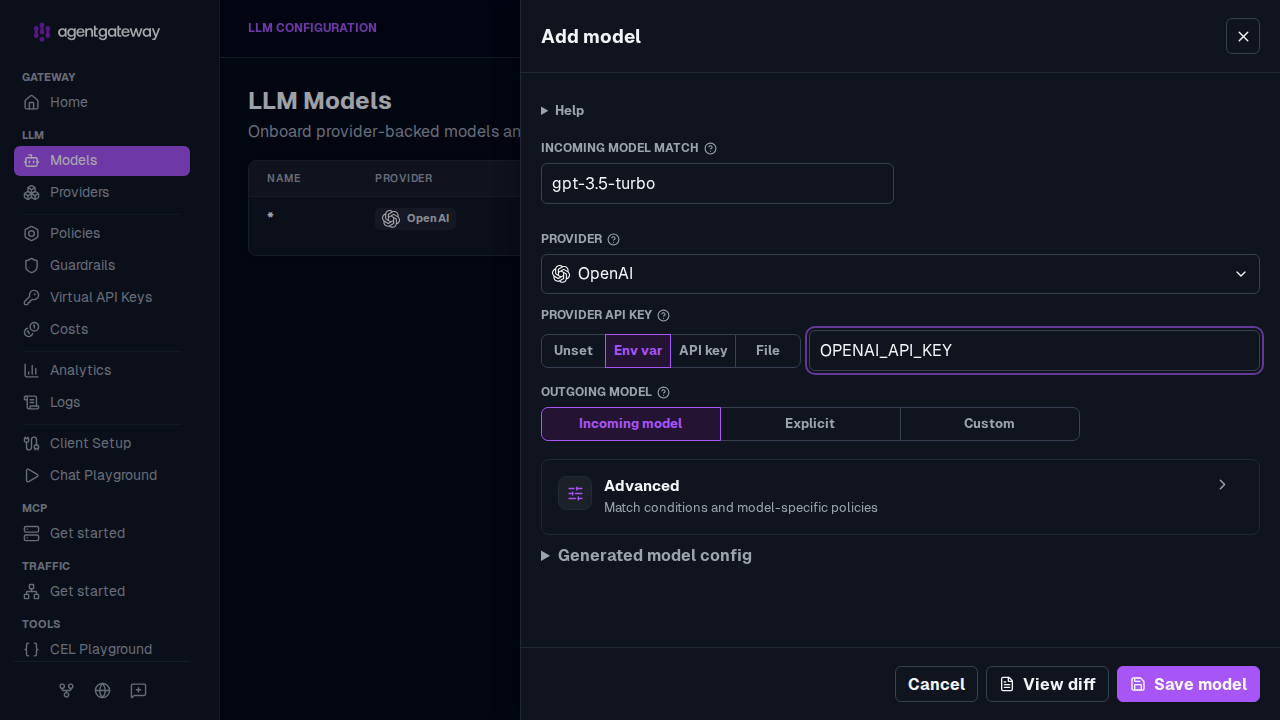Click help icon beside Incoming Model Match
1280x720 pixels.
[711, 148]
